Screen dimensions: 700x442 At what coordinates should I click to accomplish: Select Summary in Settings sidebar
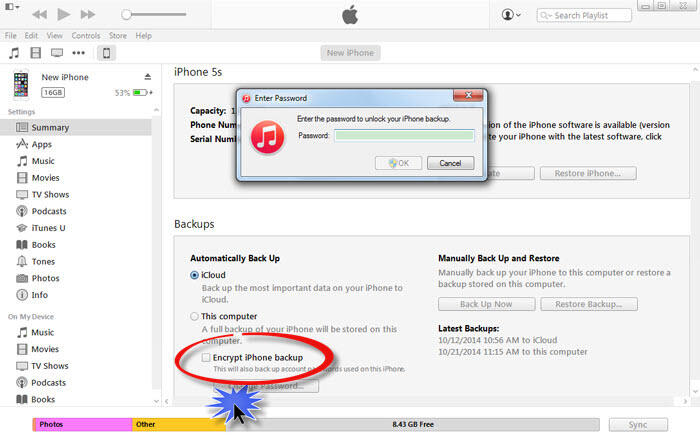click(76, 127)
